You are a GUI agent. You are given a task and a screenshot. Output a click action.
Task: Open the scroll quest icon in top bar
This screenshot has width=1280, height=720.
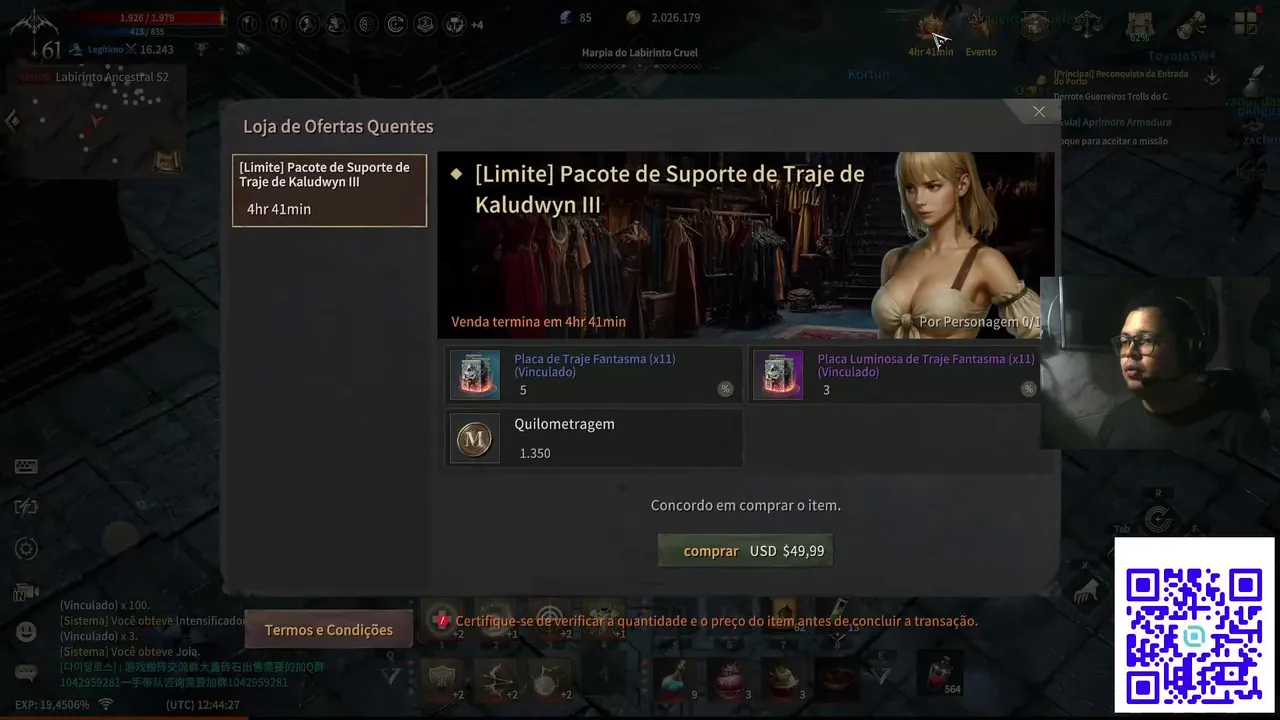click(x=1191, y=25)
